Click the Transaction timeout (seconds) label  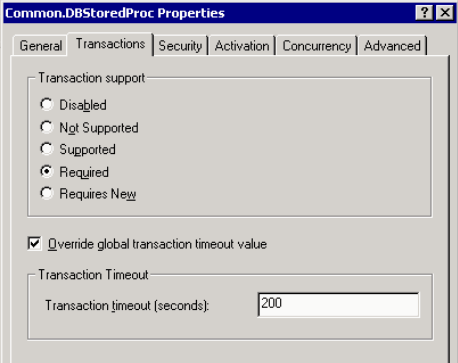(x=127, y=305)
